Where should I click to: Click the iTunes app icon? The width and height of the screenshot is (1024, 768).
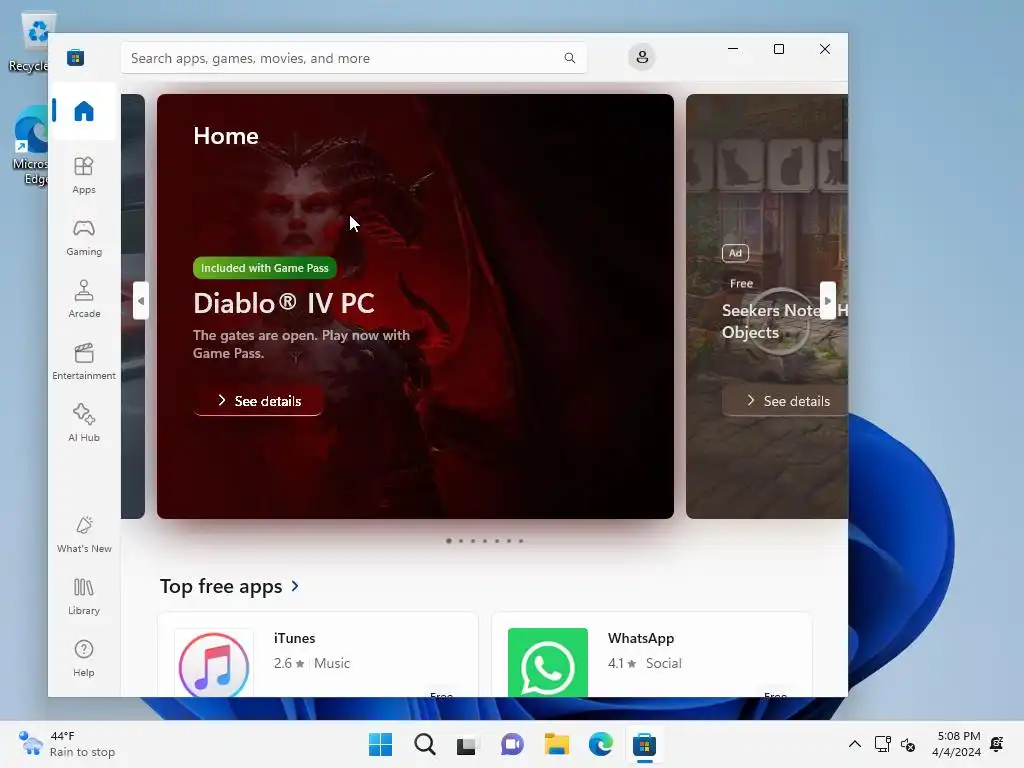pyautogui.click(x=214, y=663)
